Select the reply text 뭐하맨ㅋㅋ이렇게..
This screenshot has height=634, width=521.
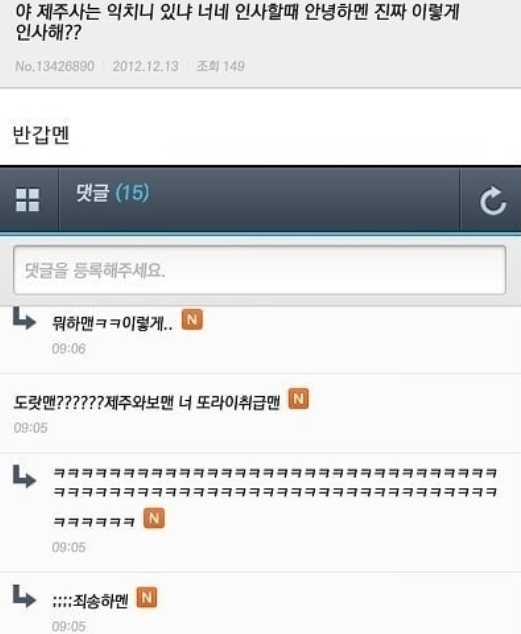(x=112, y=323)
